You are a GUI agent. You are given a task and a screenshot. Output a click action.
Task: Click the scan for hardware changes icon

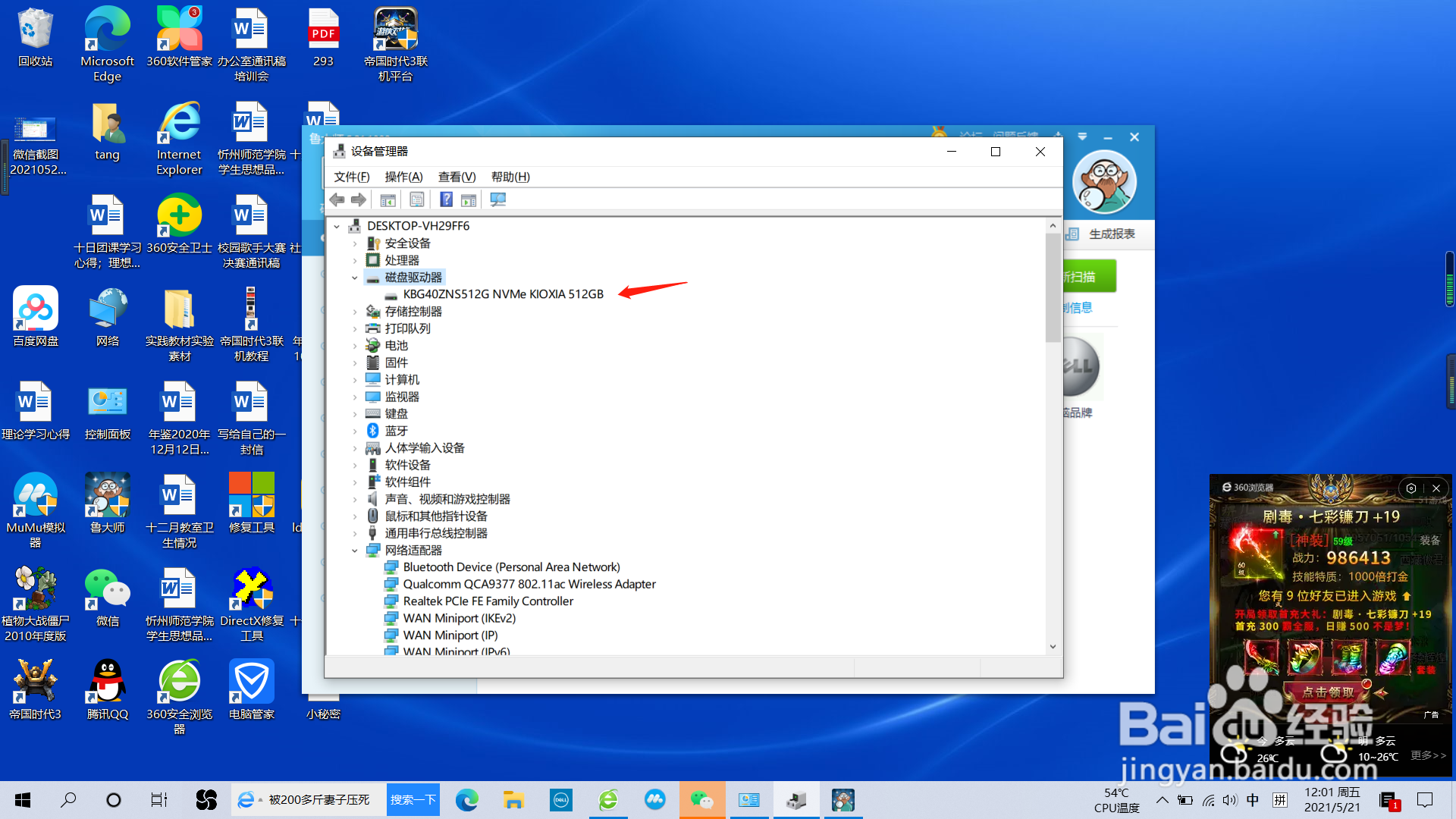pos(497,199)
